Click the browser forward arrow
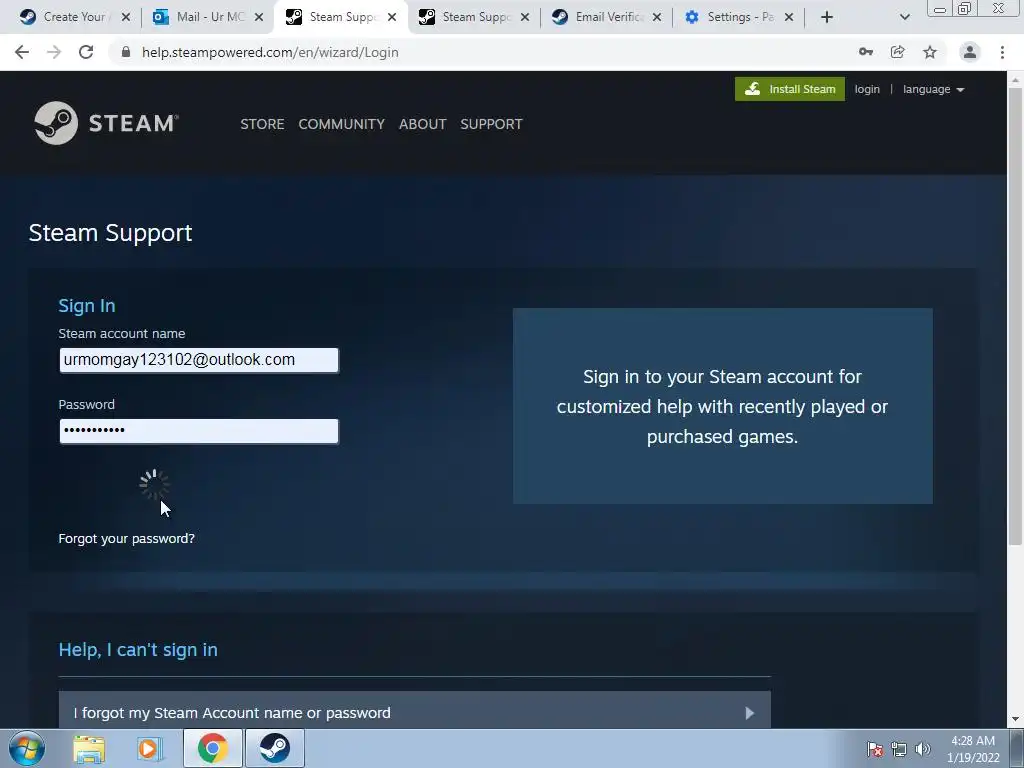Screen dimensions: 1024x768 [x=54, y=52]
